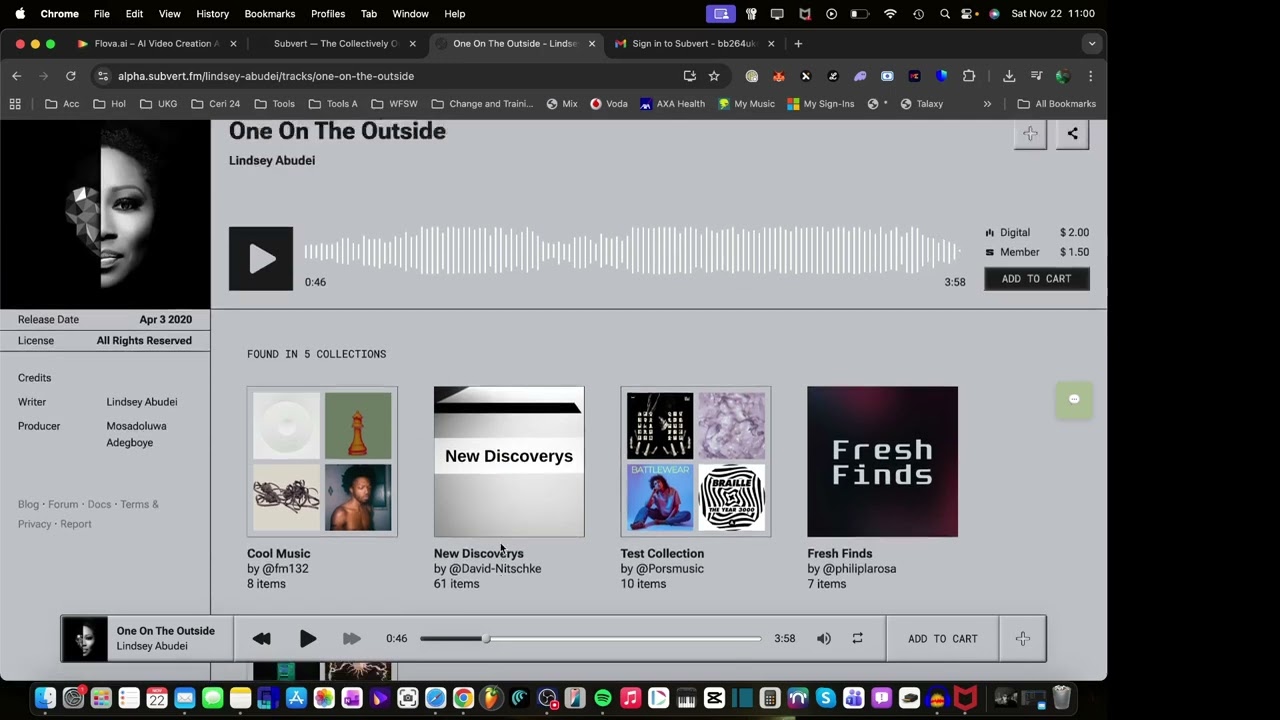Viewport: 1280px width, 720px height.
Task: Open the Blog footer link
Action: 28,504
